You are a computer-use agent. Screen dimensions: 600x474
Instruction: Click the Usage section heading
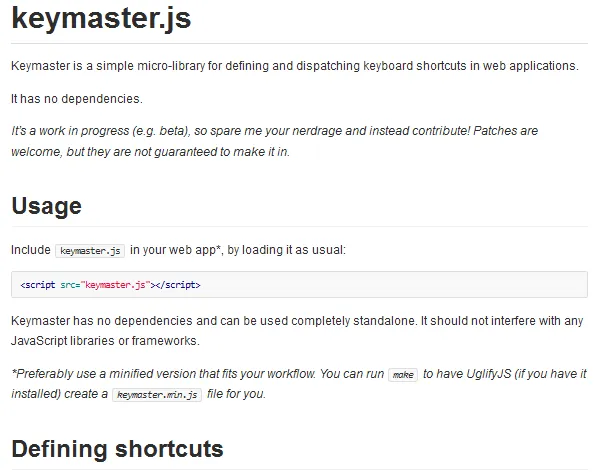[x=46, y=206]
